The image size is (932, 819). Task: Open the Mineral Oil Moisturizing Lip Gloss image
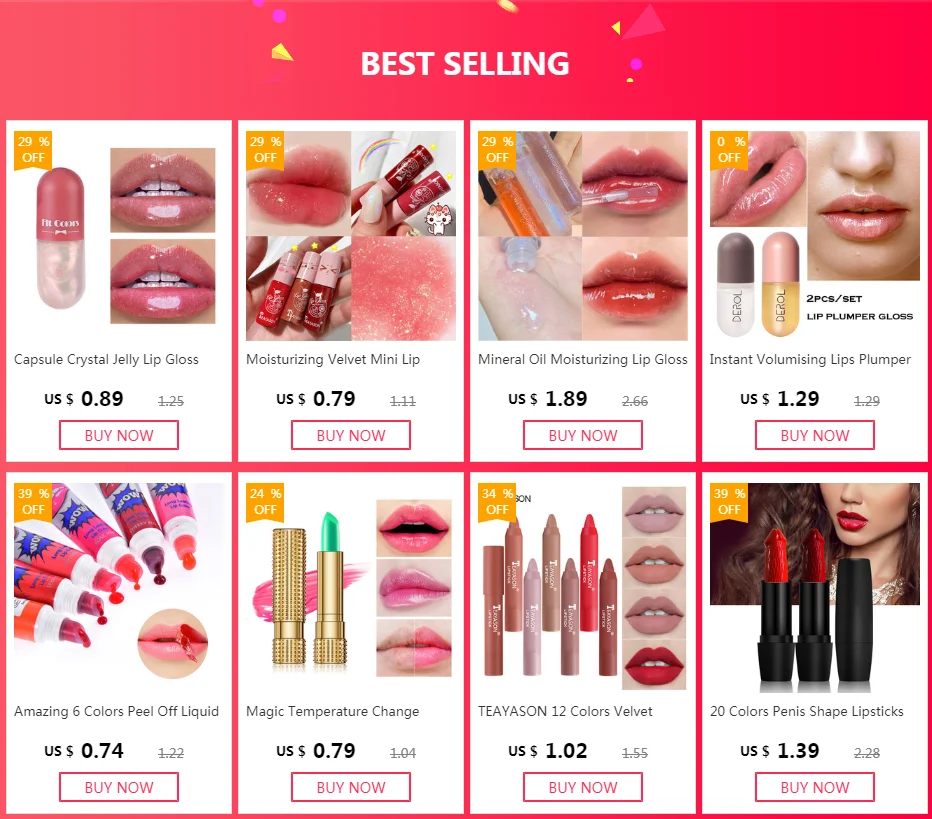coord(582,236)
